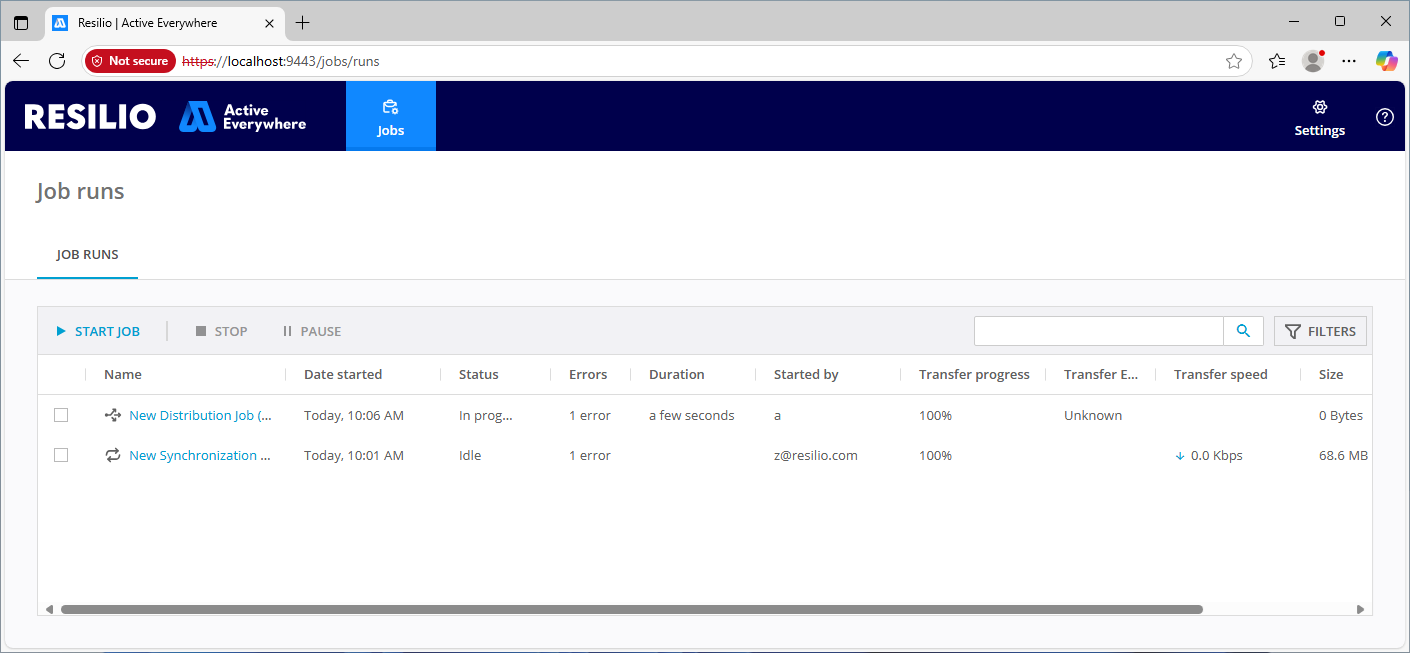Open the browser settings and more menu
The image size is (1410, 653).
(x=1349, y=61)
